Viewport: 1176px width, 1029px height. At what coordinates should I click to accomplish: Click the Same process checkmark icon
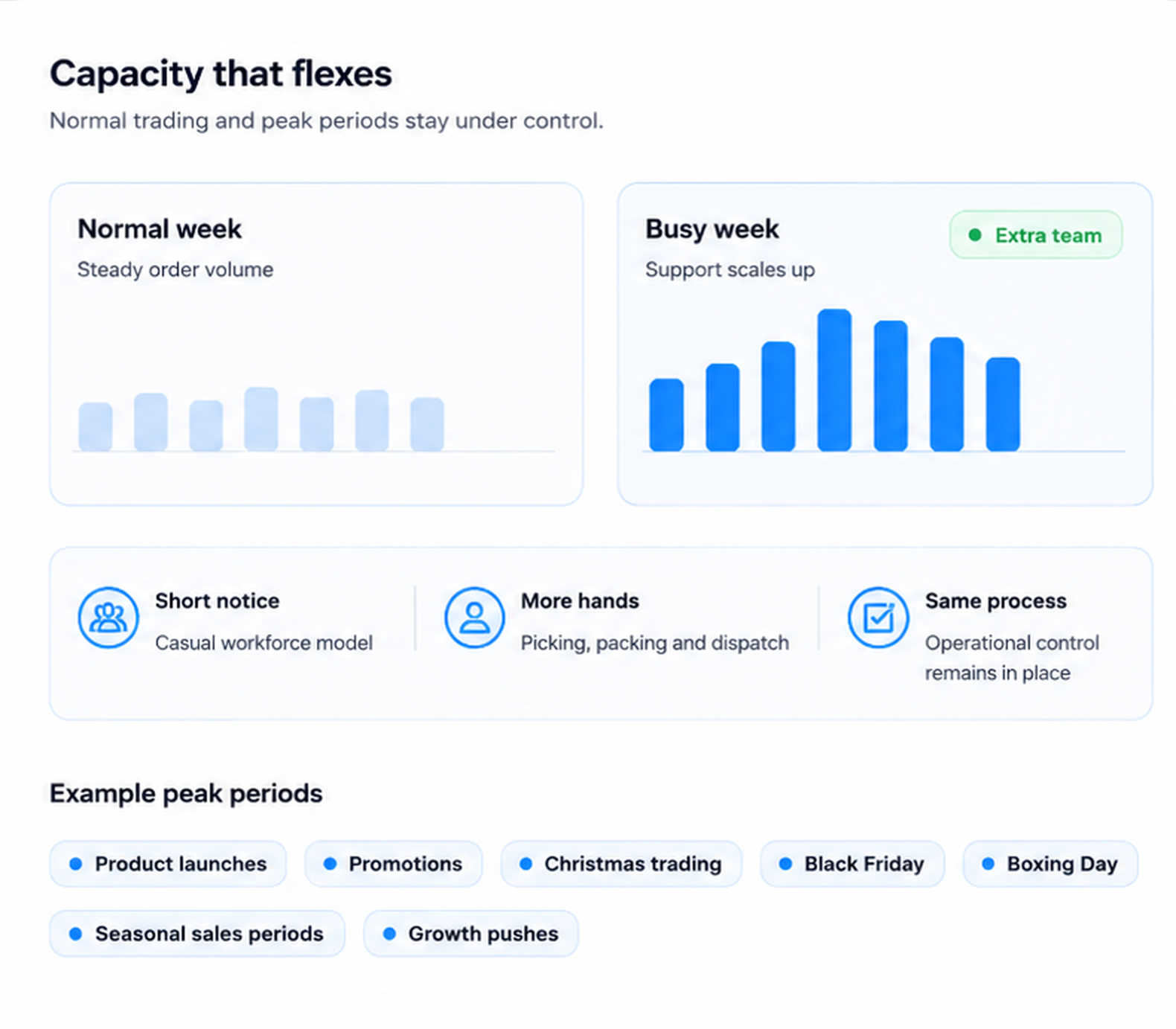pos(878,618)
